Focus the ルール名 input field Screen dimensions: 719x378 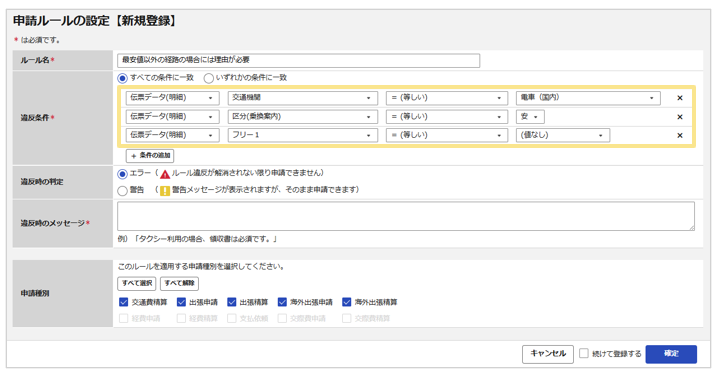pos(299,60)
